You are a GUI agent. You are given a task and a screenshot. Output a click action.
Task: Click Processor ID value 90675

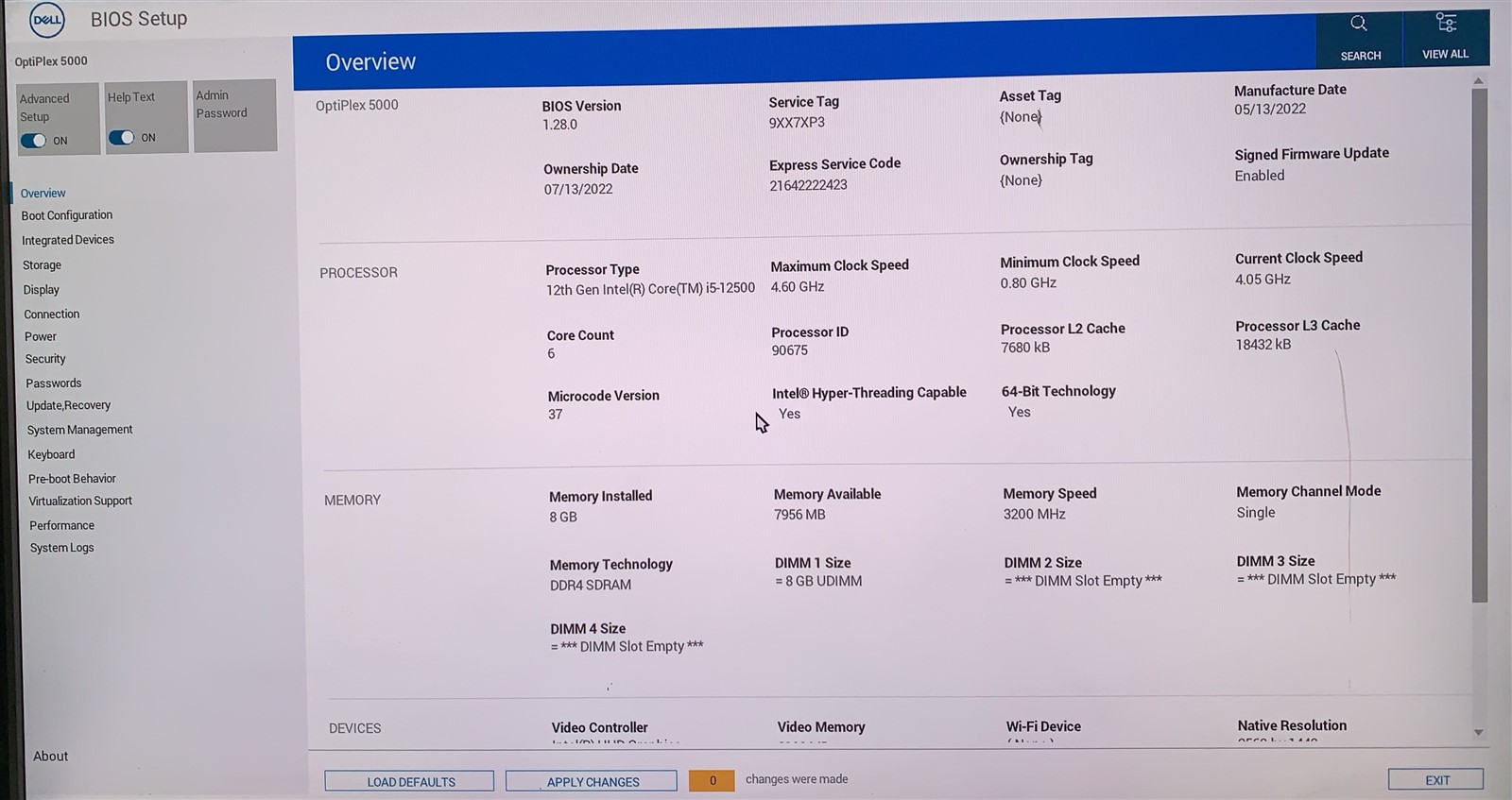pyautogui.click(x=789, y=350)
